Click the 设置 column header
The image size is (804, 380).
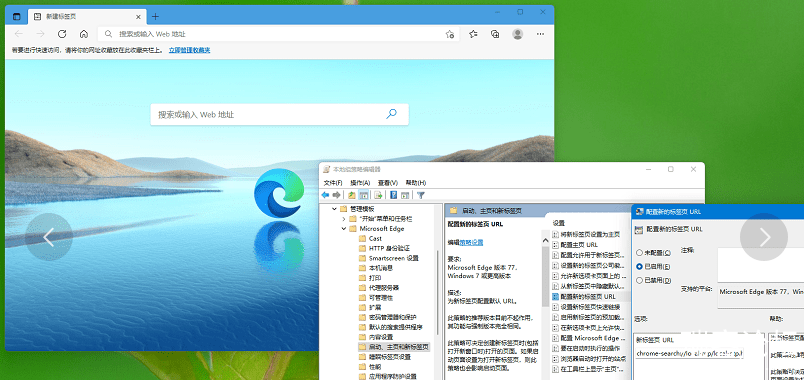pyautogui.click(x=559, y=223)
